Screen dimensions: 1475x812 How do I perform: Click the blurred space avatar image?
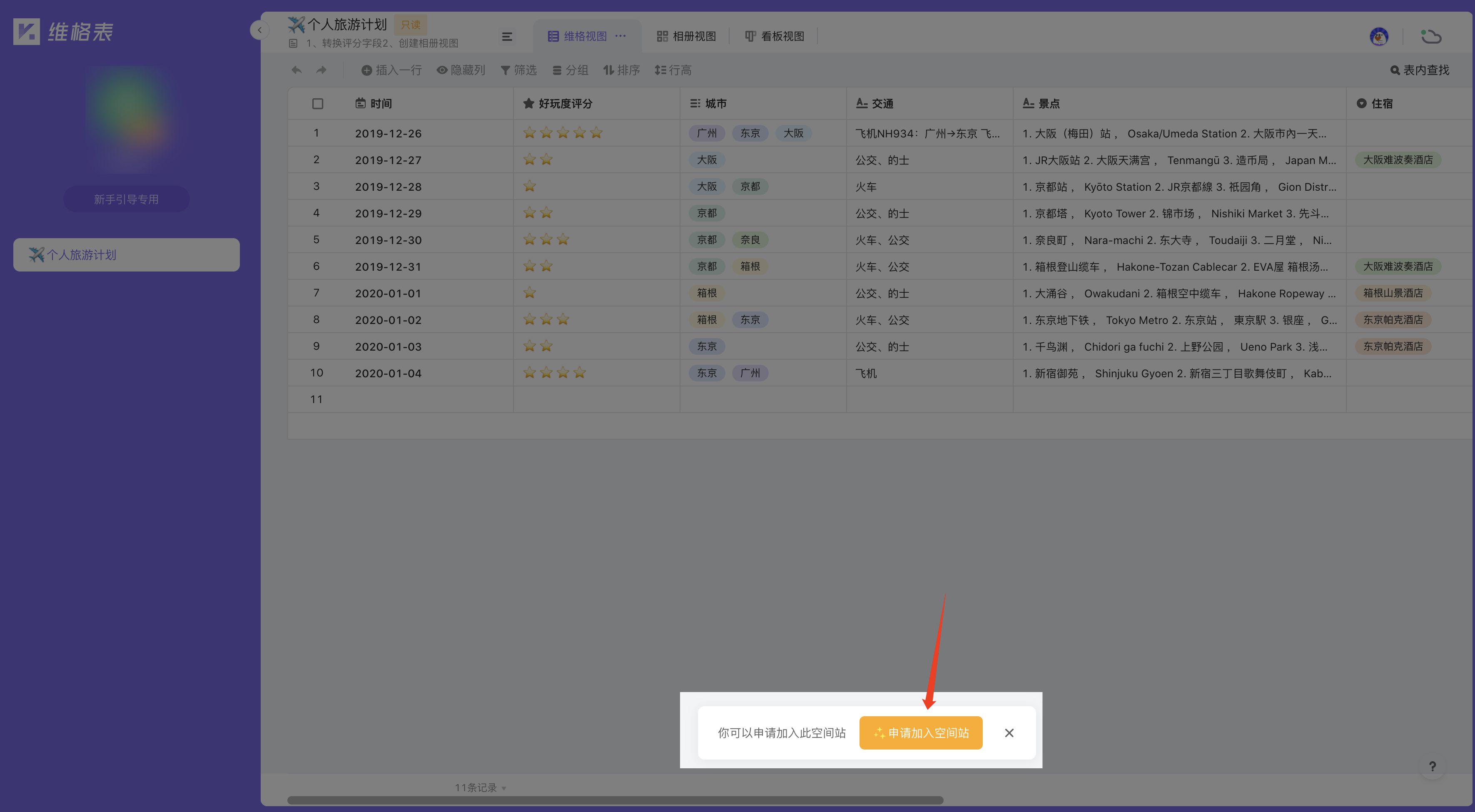click(x=127, y=120)
